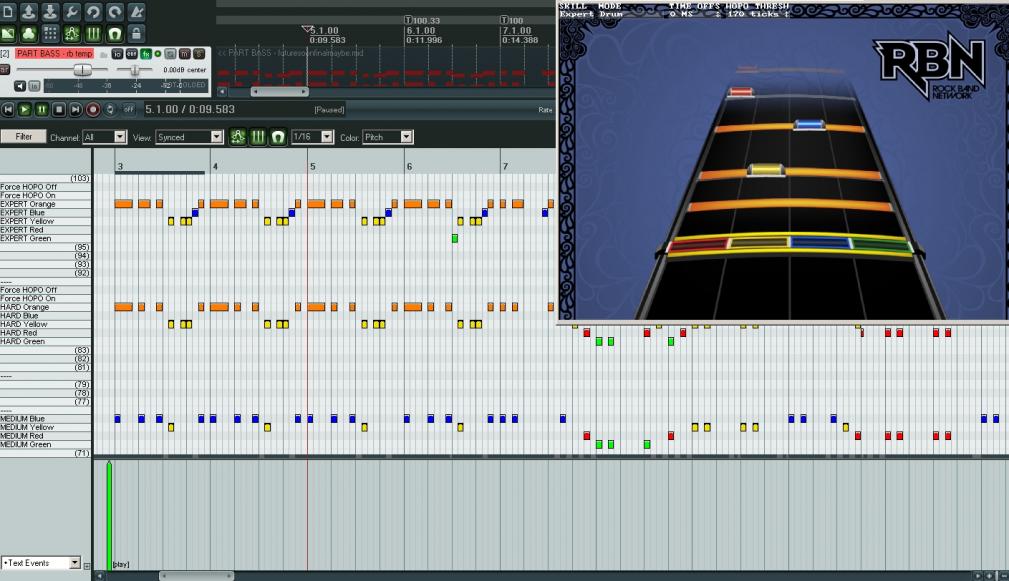The height and width of the screenshot is (581, 1009).
Task: Start playback with the Play button
Action: [24, 110]
